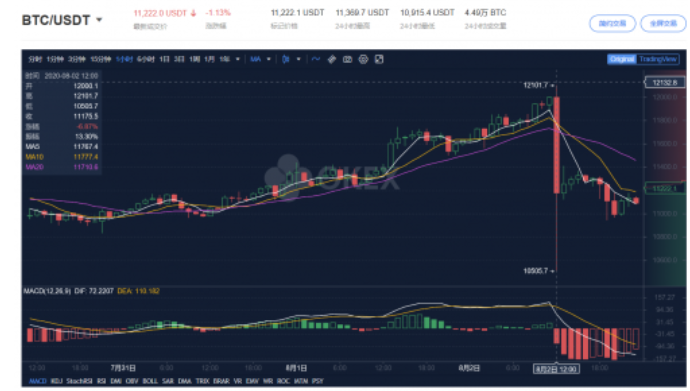Select BOLL sub-indicator

click(x=150, y=381)
